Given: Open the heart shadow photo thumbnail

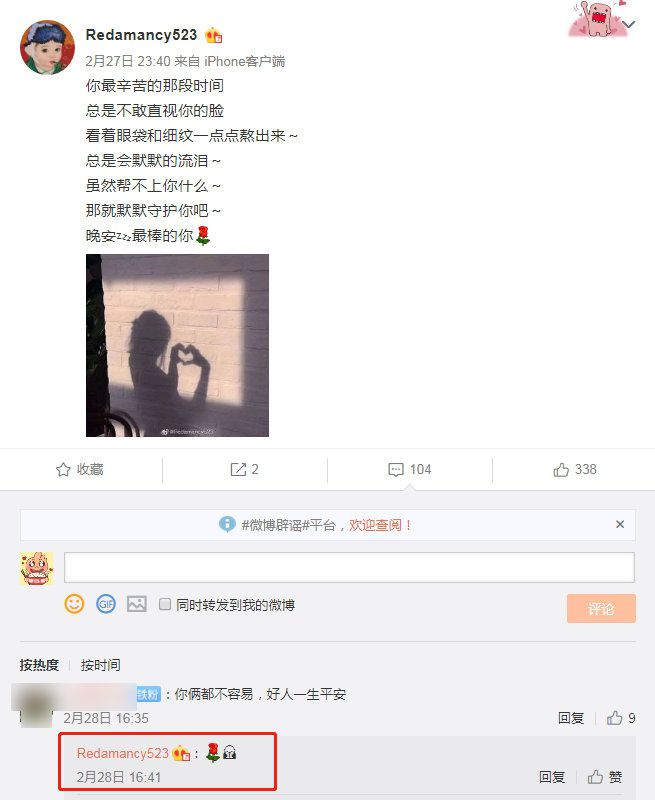Looking at the screenshot, I should (x=178, y=345).
